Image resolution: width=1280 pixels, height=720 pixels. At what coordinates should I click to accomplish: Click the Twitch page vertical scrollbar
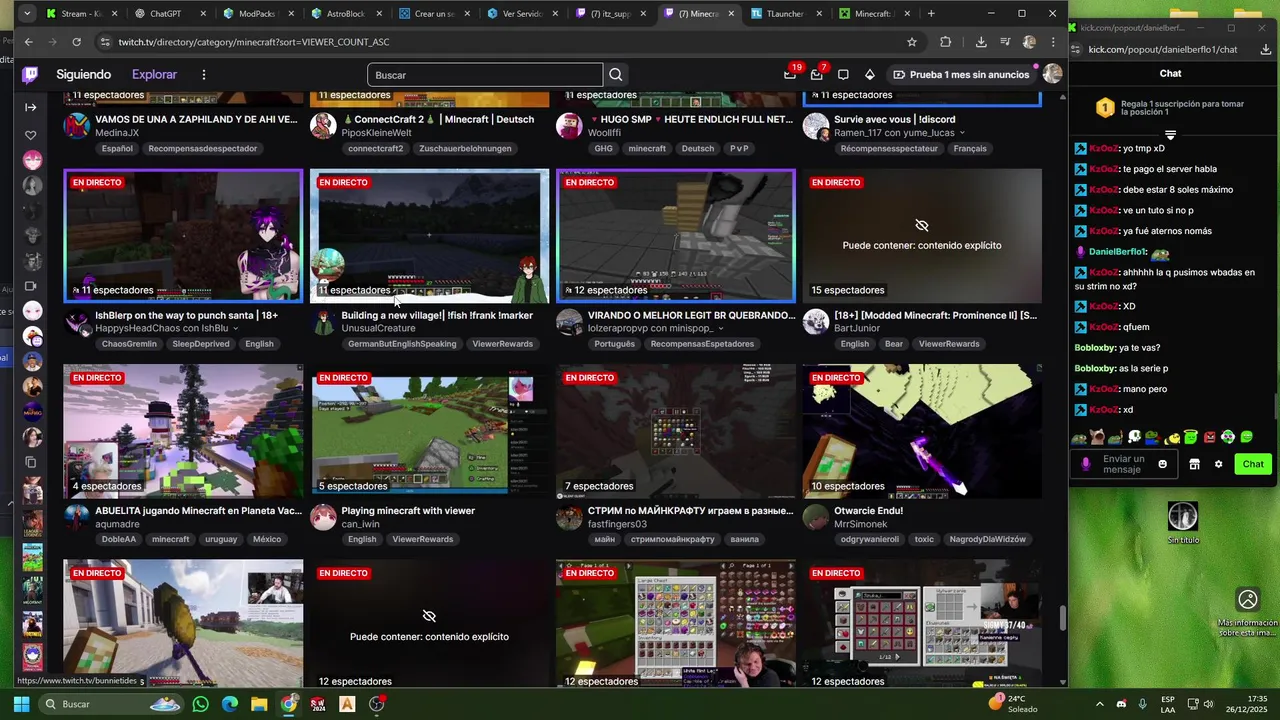click(x=1062, y=618)
